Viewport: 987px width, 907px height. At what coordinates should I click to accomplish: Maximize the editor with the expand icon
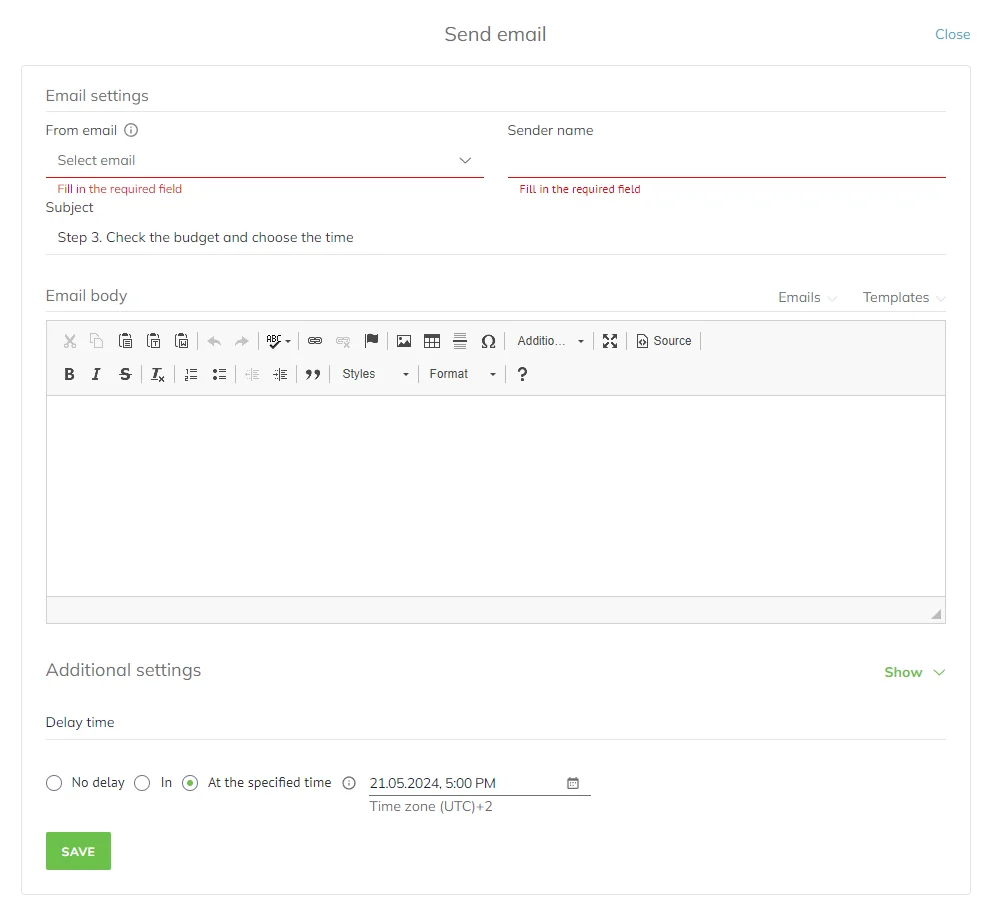point(610,341)
